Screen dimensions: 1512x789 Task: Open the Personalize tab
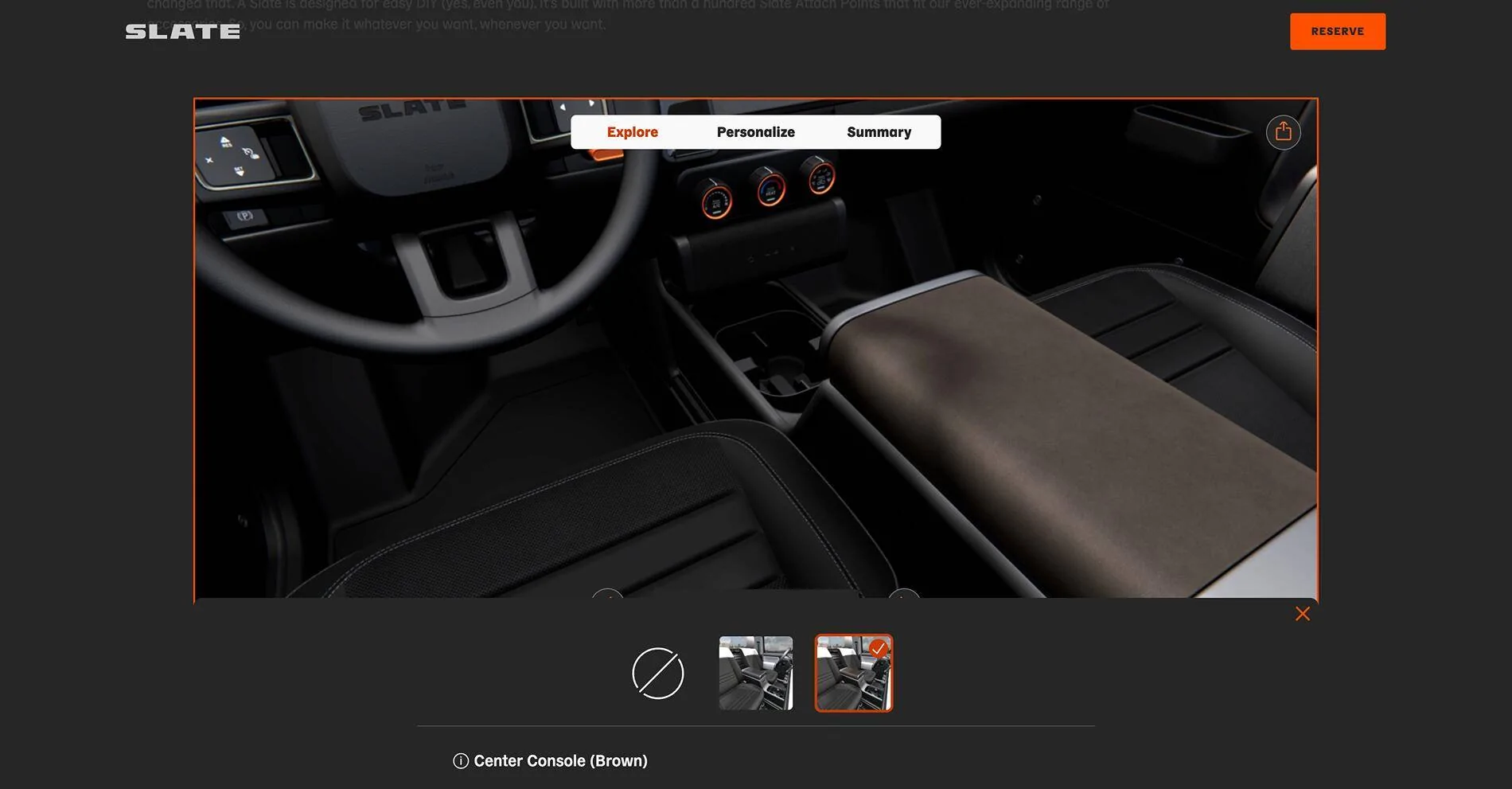click(755, 132)
